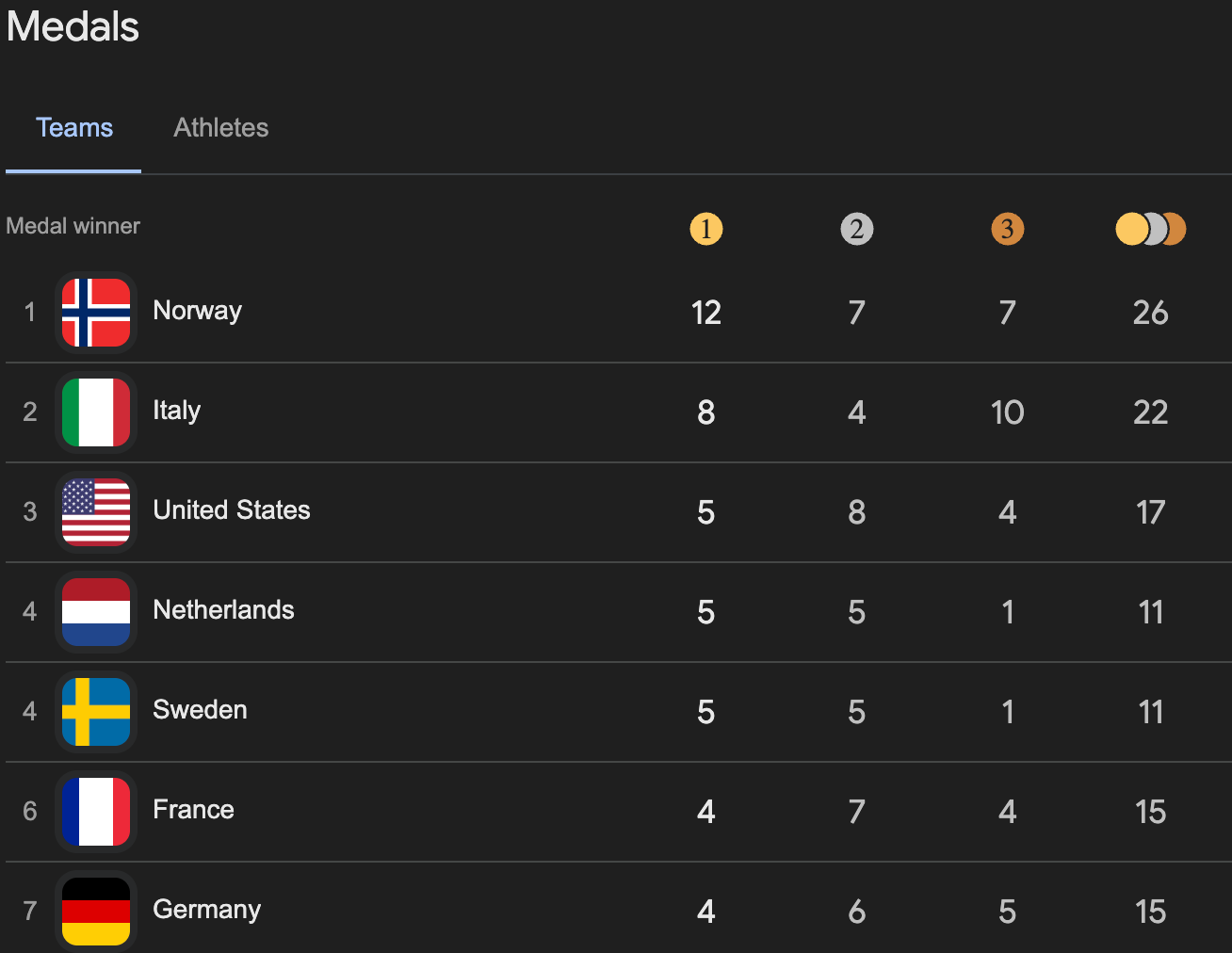Viewport: 1232px width, 953px height.
Task: Select the Teams tab
Action: tap(74, 128)
